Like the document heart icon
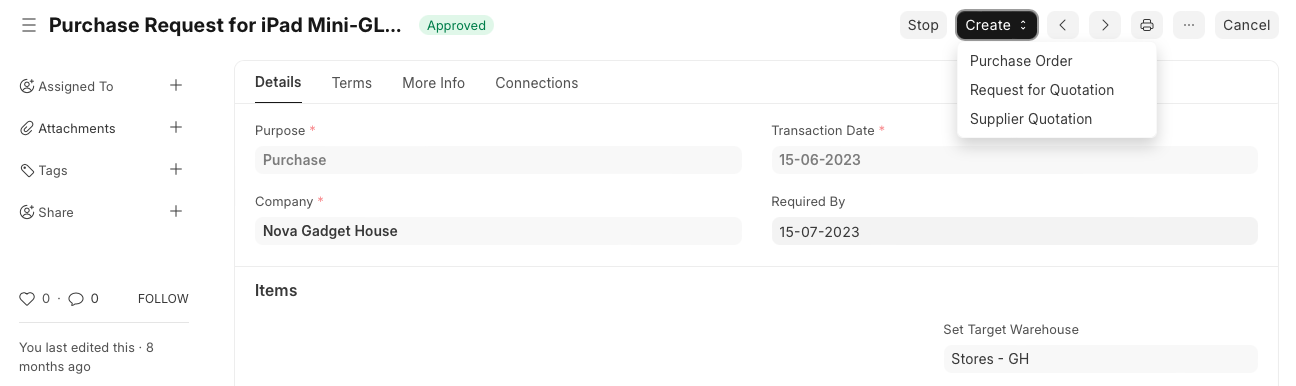Screen dimensions: 1296x386 28,298
